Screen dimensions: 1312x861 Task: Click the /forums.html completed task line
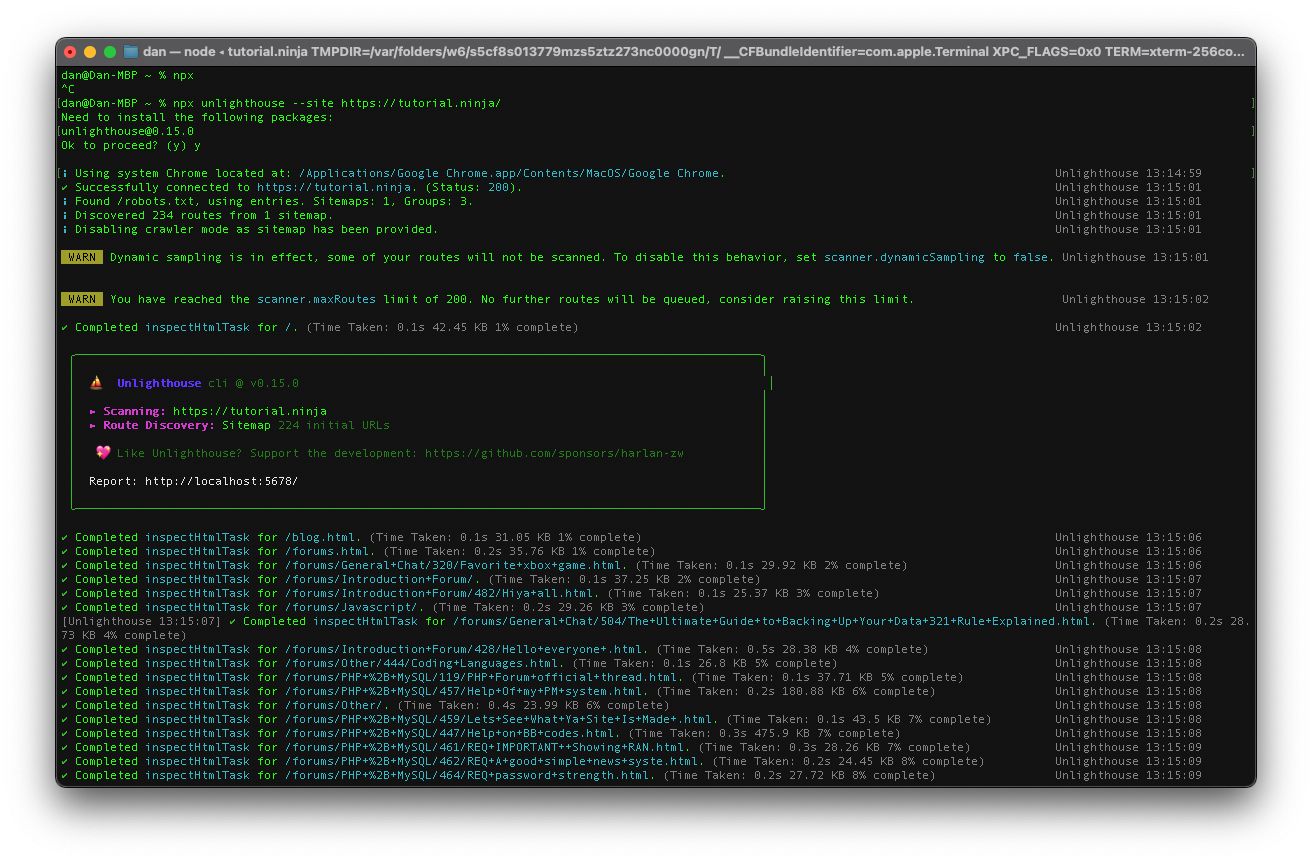[x=358, y=551]
